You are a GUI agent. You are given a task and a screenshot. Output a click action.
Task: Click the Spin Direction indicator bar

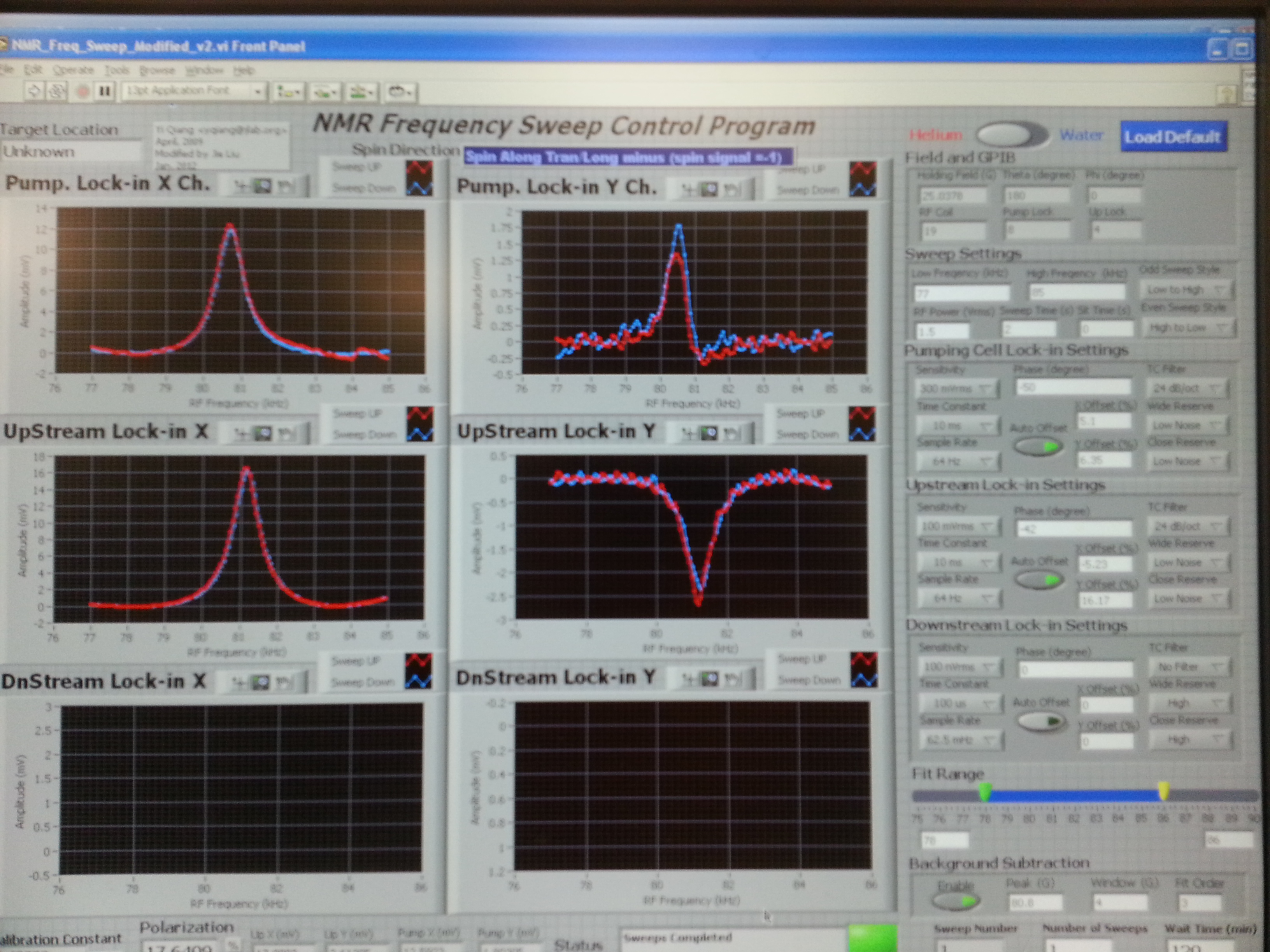628,157
